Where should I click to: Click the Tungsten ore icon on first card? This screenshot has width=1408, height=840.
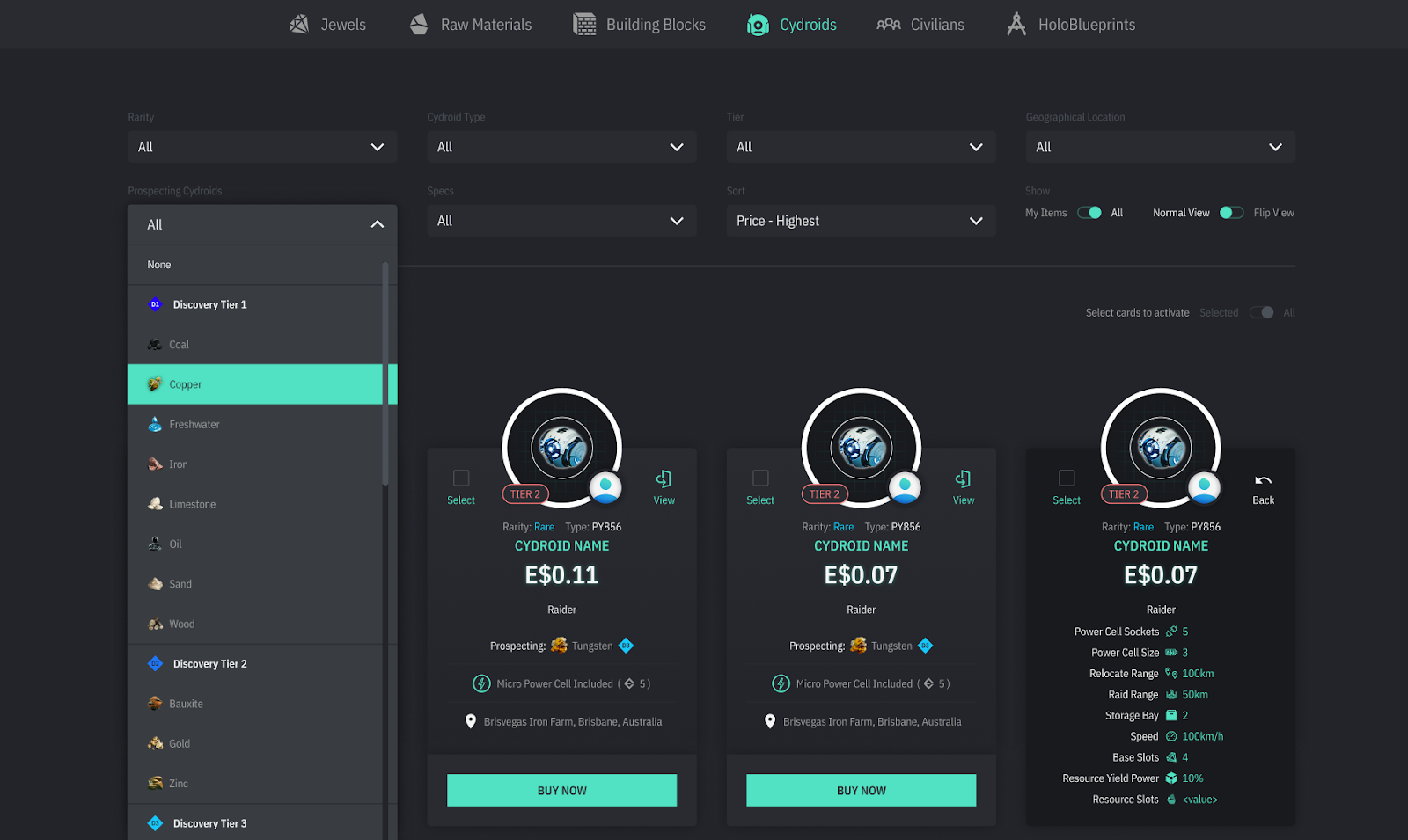[559, 646]
